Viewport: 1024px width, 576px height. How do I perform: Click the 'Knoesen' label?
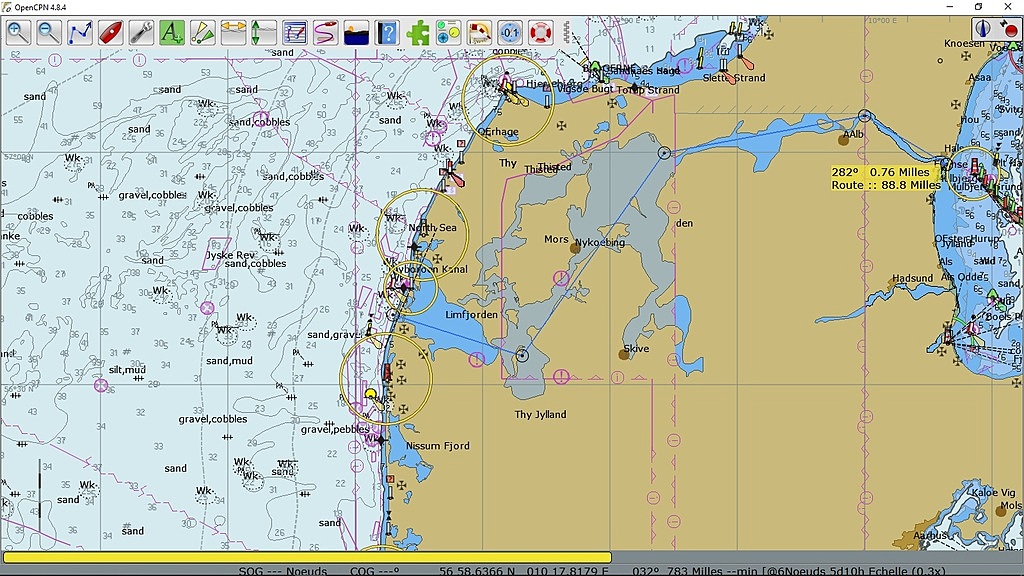point(964,44)
